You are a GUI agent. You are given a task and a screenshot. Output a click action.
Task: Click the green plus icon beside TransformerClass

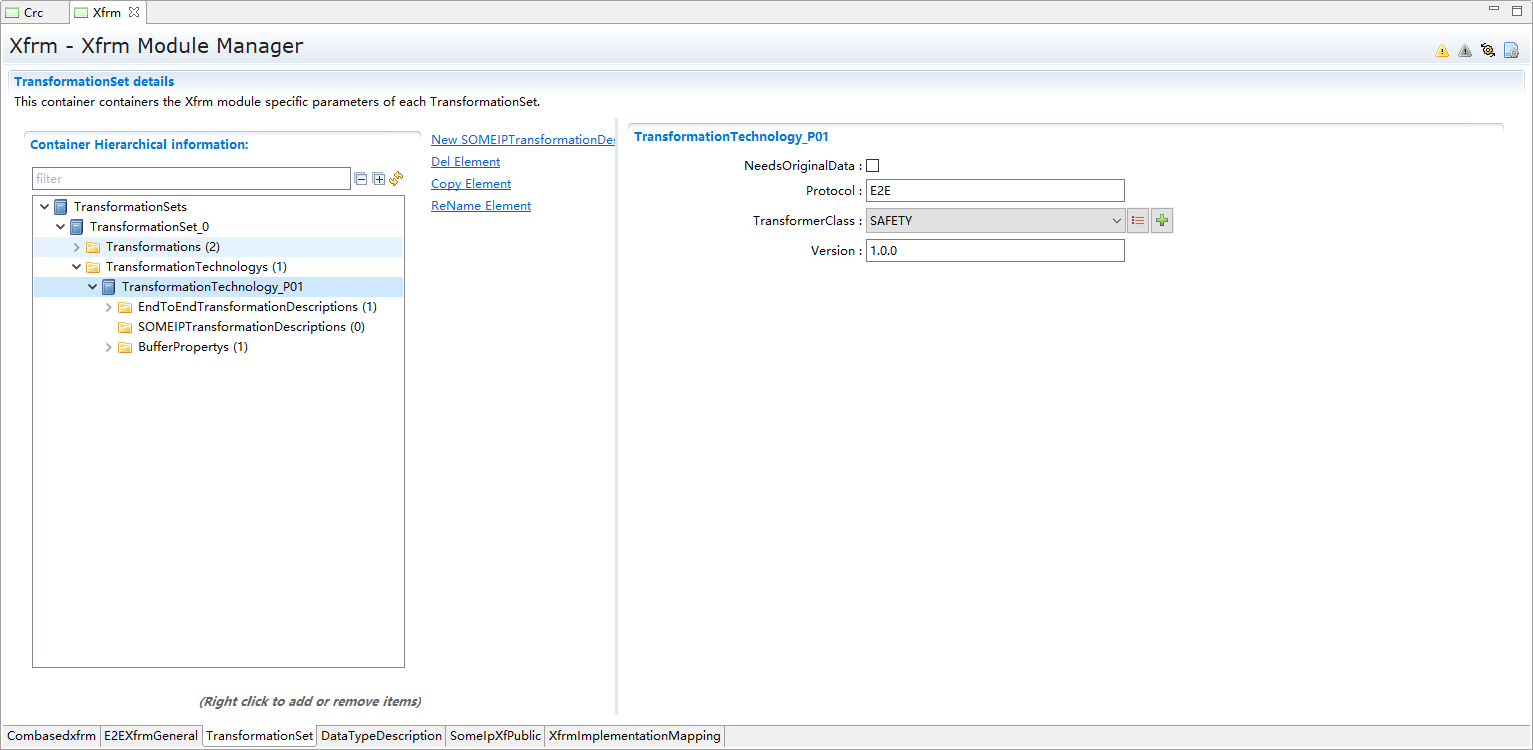point(1161,221)
